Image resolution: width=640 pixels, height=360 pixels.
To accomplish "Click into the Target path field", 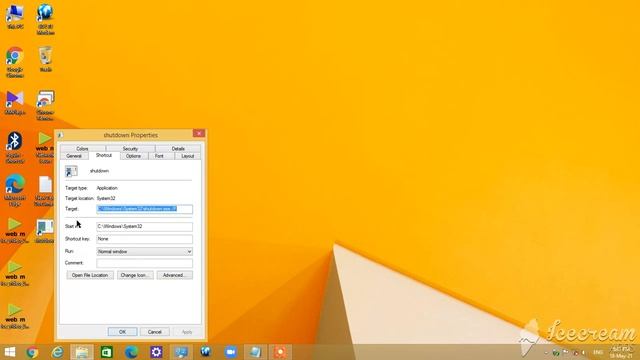I will 144,209.
